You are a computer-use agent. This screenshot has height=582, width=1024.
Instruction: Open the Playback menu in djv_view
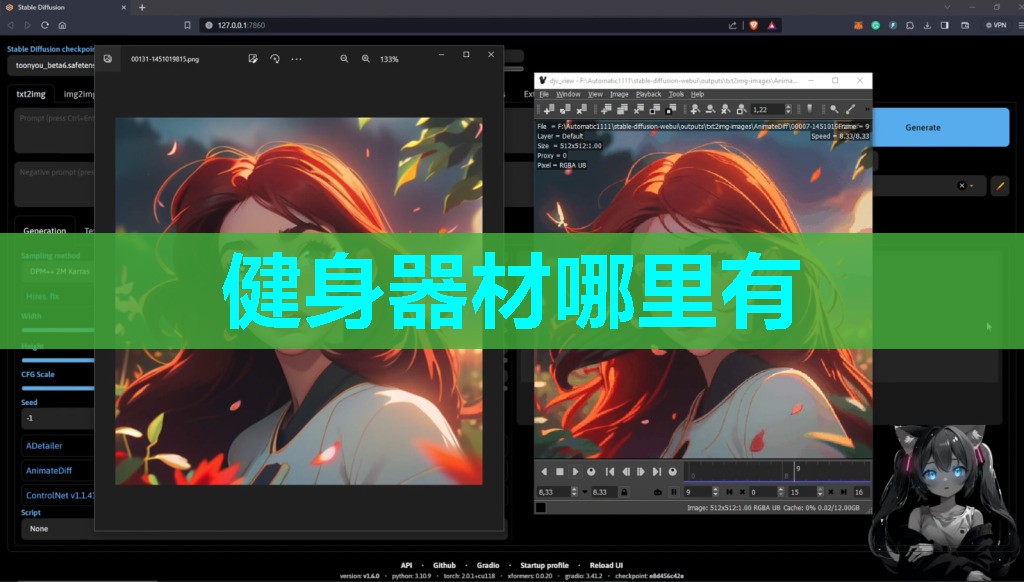pyautogui.click(x=648, y=94)
